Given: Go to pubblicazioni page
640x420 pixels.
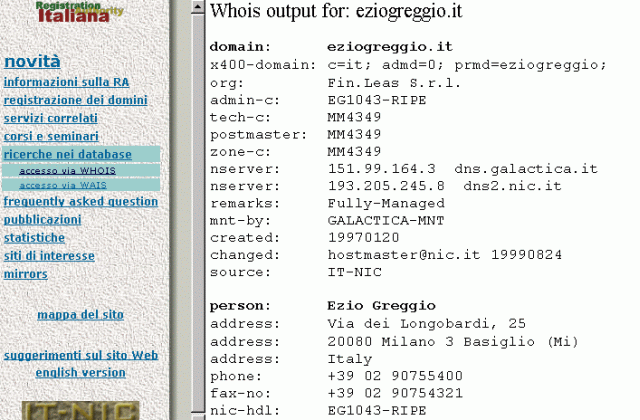Looking at the screenshot, I should (42, 220).
